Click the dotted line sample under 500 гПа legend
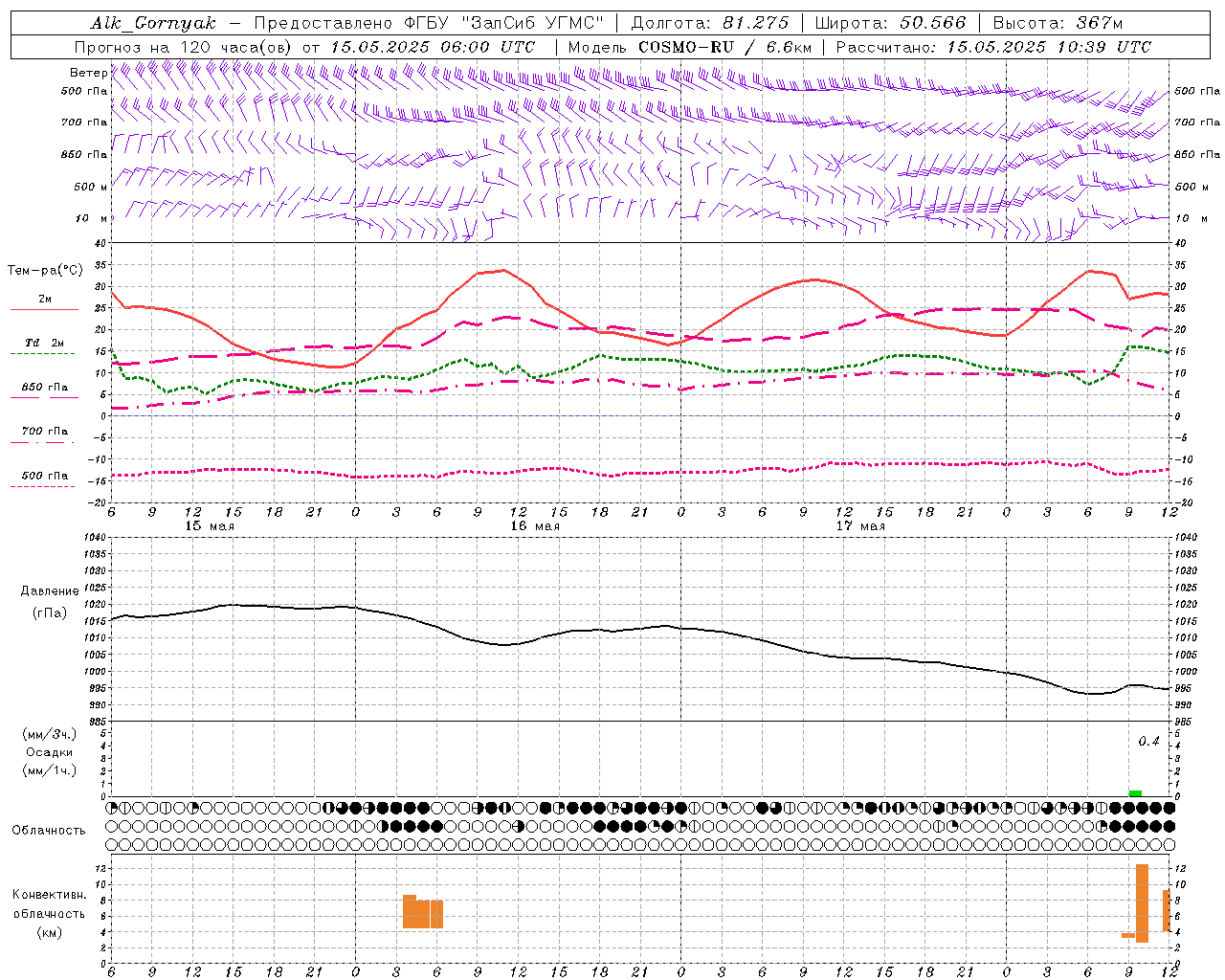Screen dimensions: 1225x980 click(43, 486)
